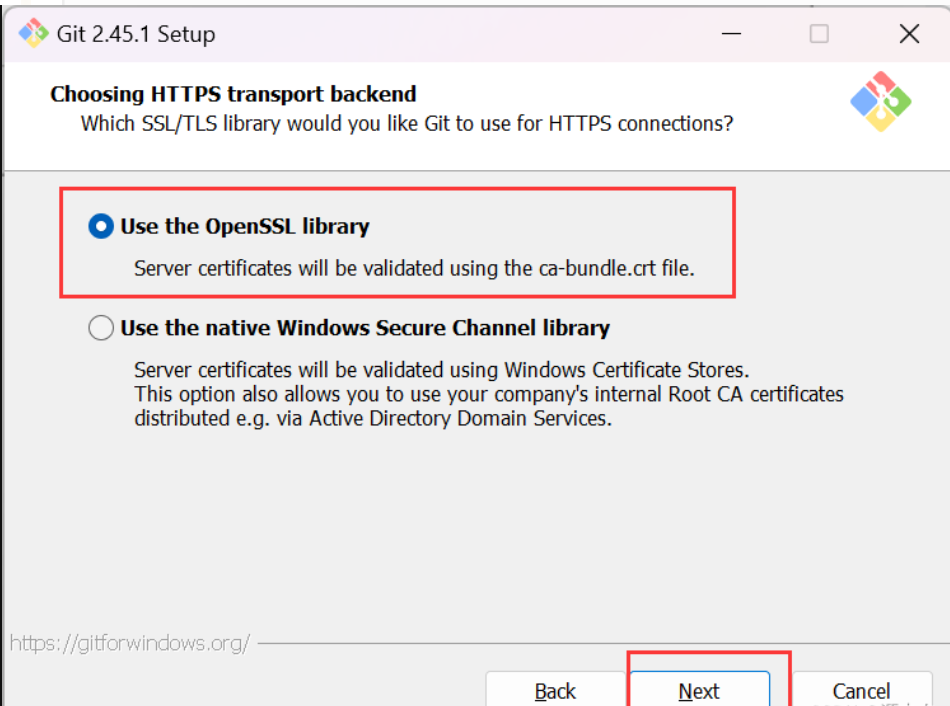
Task: Cancel the Git installation
Action: coord(861,691)
